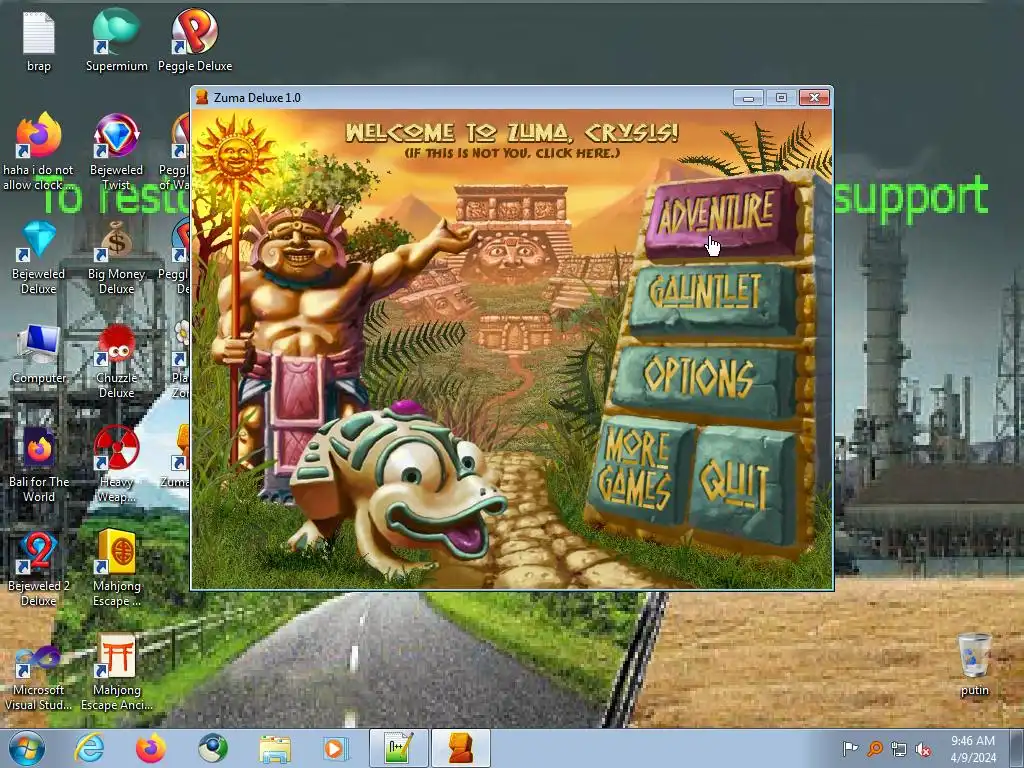Open Bali for The World shortcut
This screenshot has width=1024, height=768.
coord(39,465)
